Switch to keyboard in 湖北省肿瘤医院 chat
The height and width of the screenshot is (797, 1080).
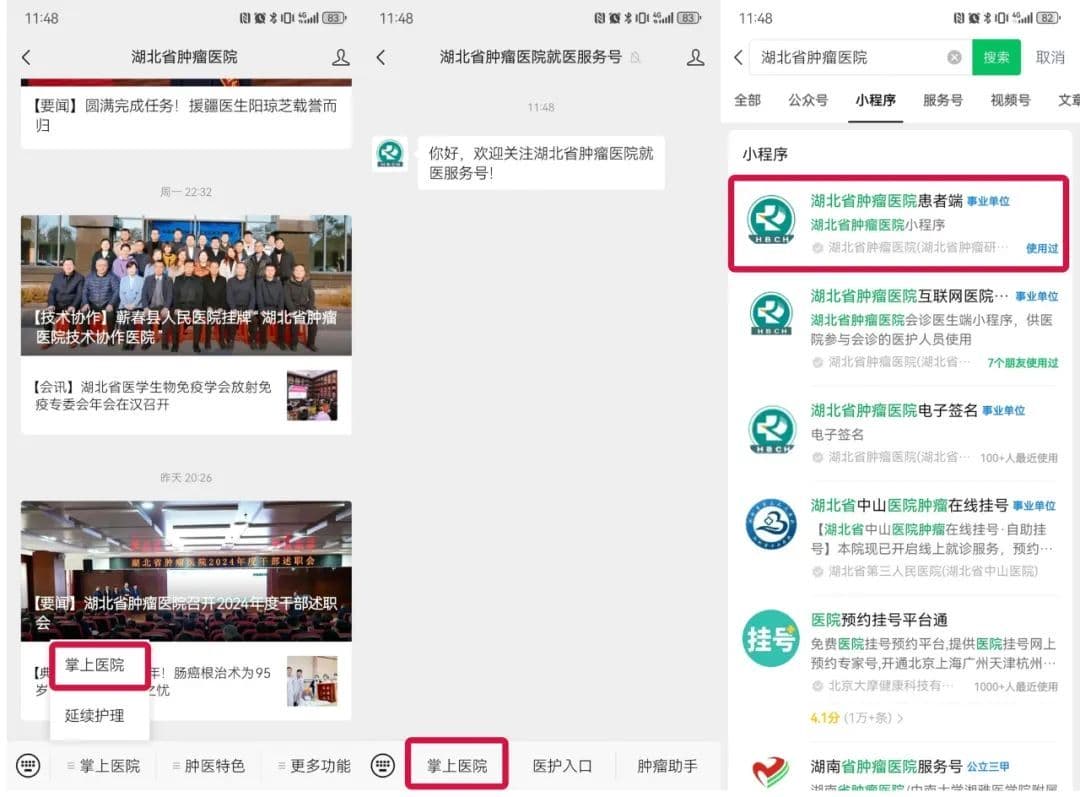28,765
